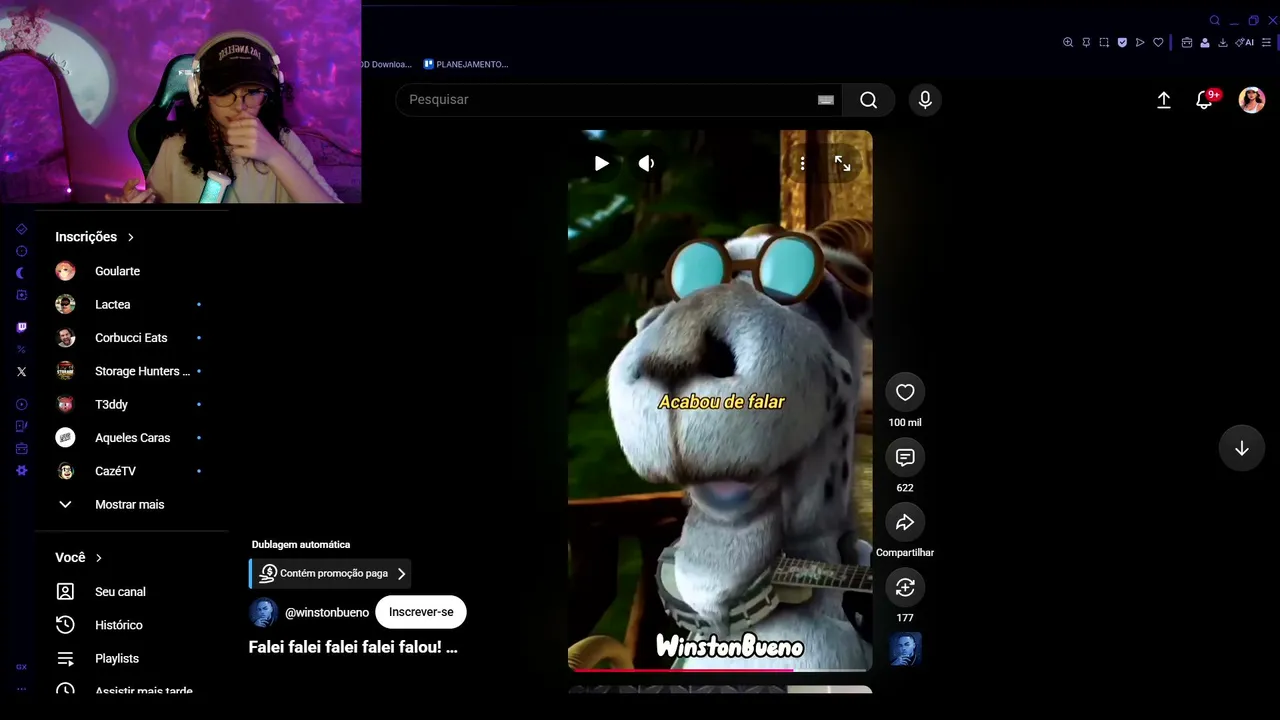
Task: Open the percent deals sidebar icon
Action: tap(21, 349)
